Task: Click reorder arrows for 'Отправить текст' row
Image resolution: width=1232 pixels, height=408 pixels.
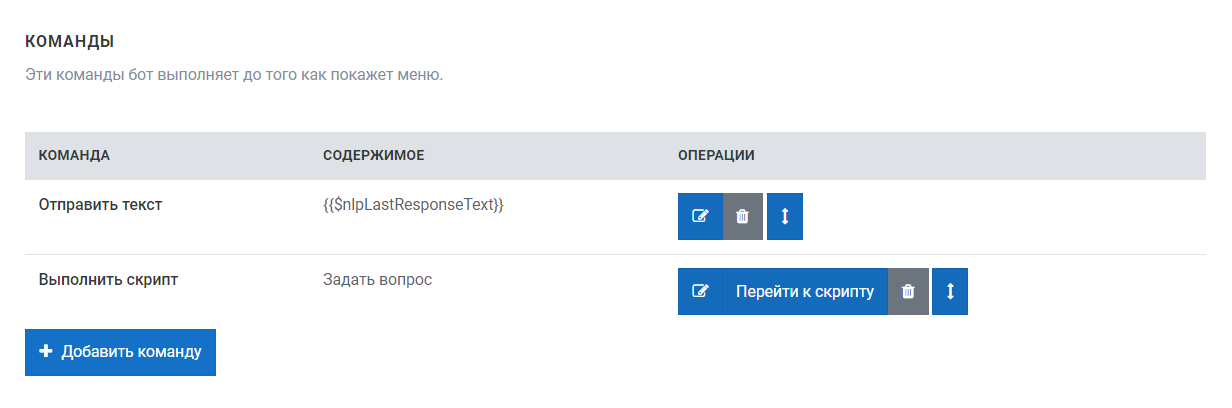Action: [x=785, y=217]
